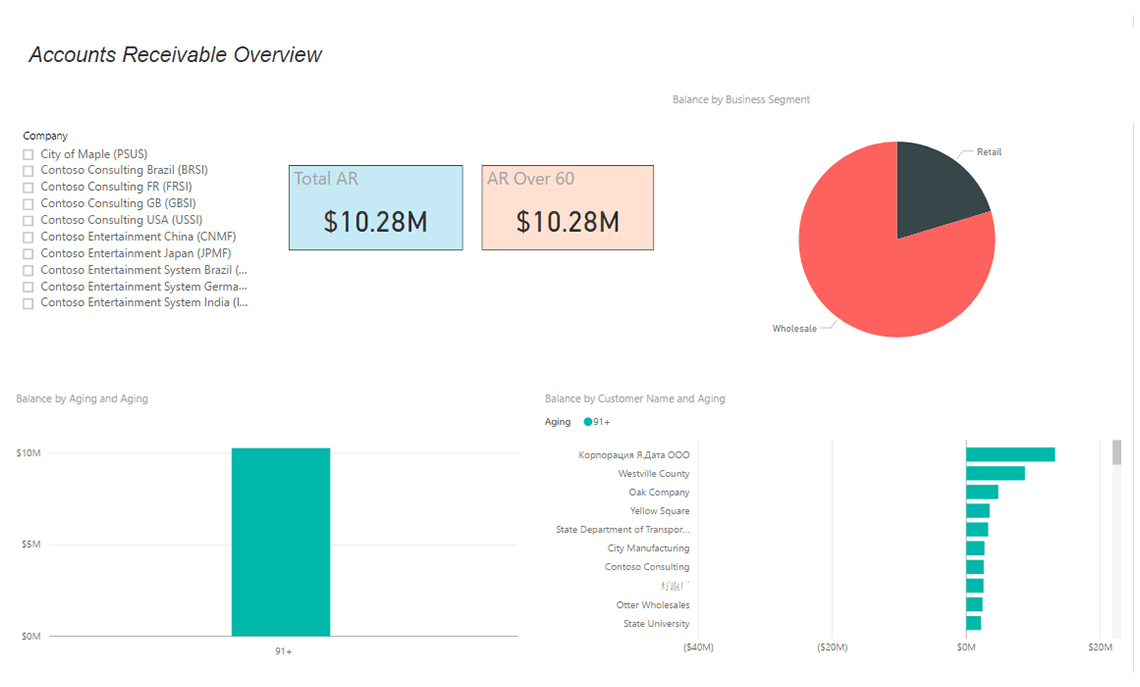The height and width of the screenshot is (687, 1140).
Task: Click the Accounts Receivable Overview title
Action: 175,55
